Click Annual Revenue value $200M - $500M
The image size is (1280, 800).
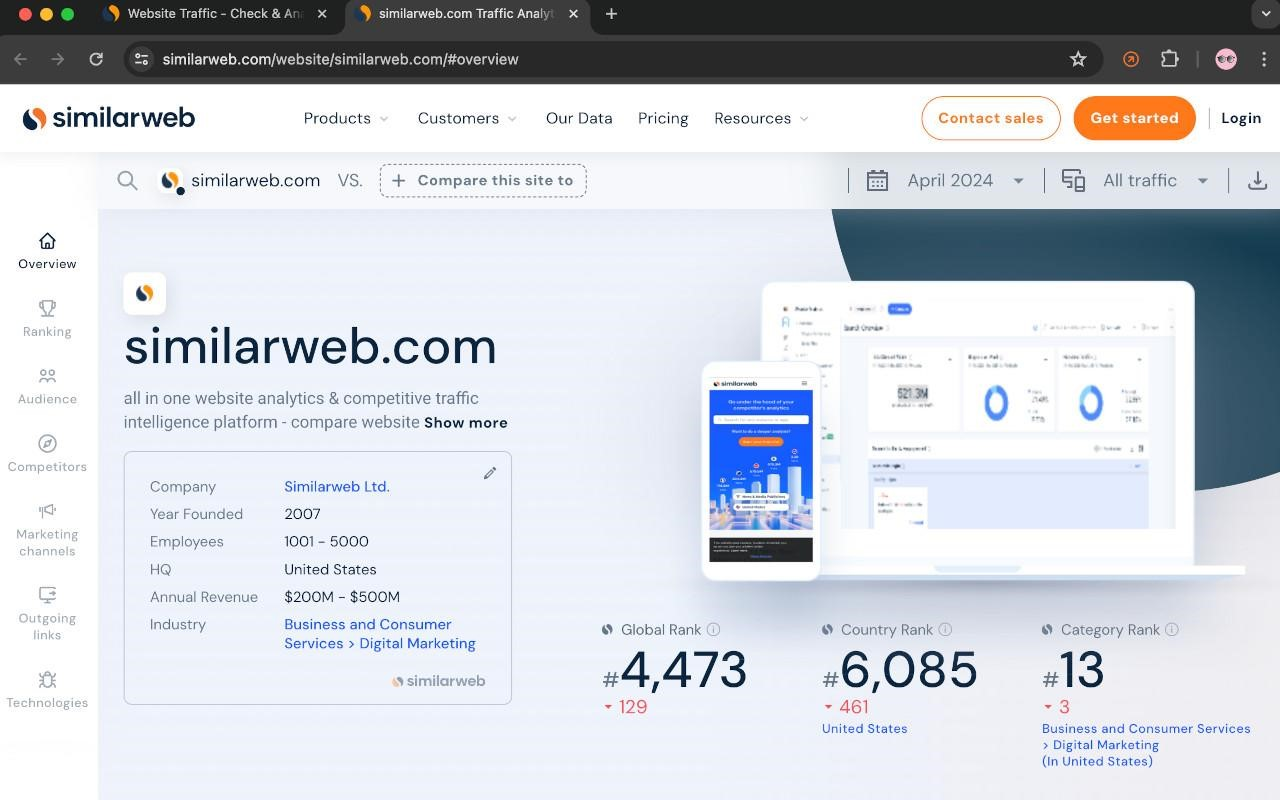(x=342, y=597)
